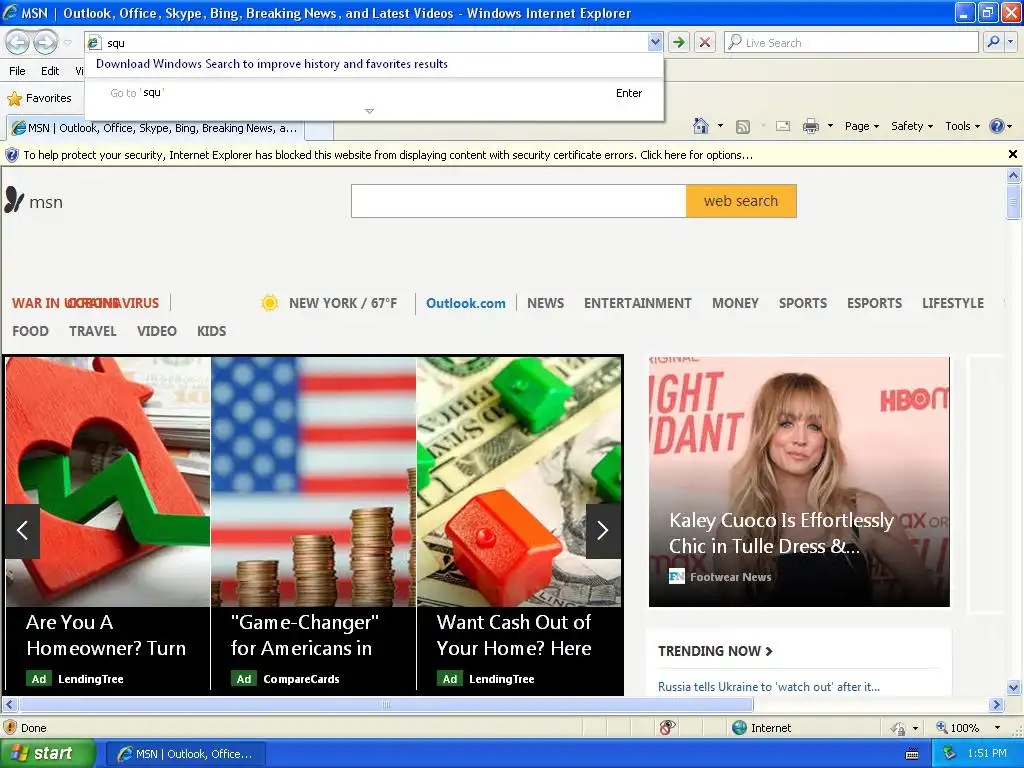The width and height of the screenshot is (1024, 768).
Task: Expand the Home button dropdown arrow
Action: pos(720,126)
